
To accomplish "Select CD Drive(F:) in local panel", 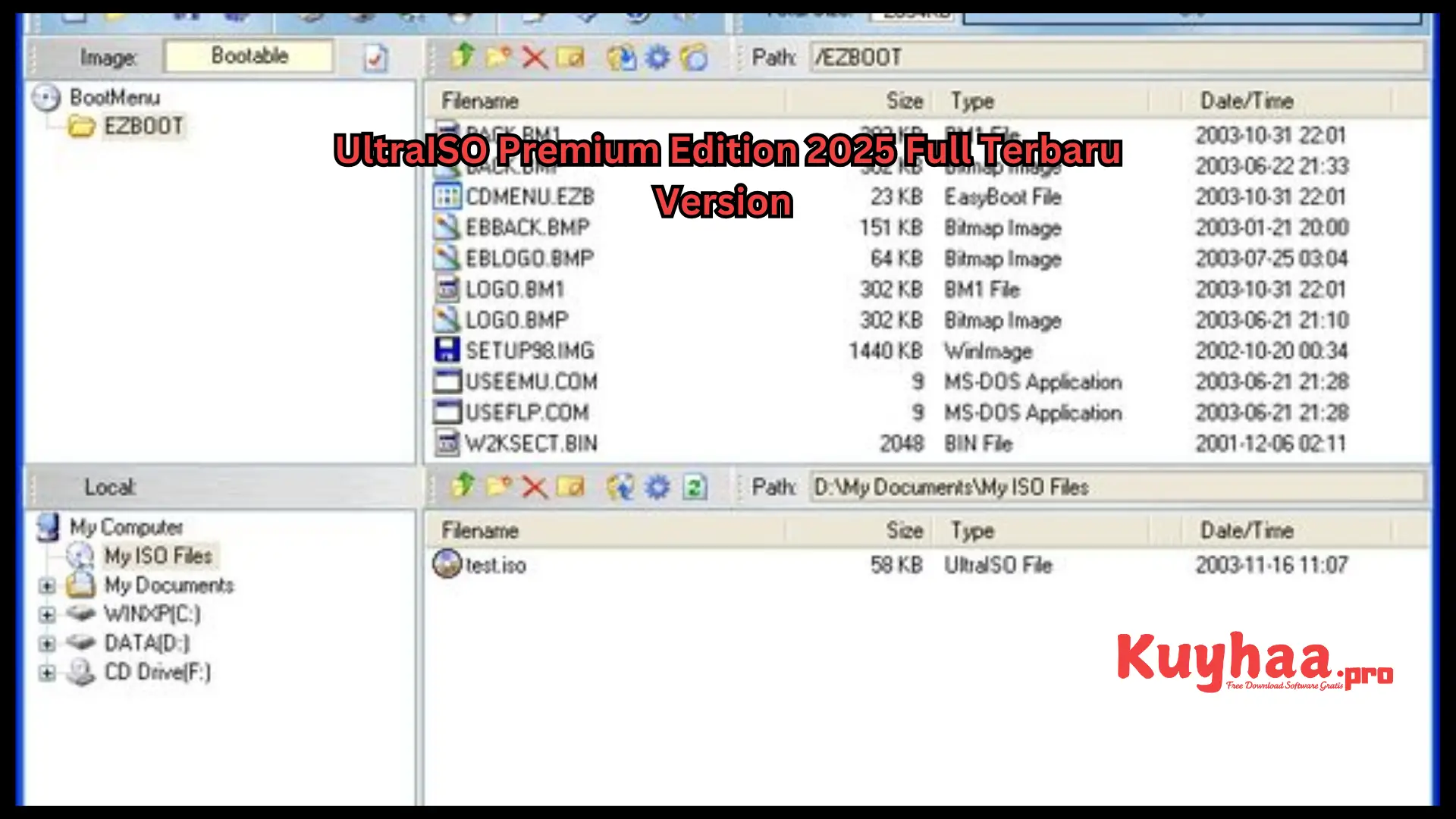I will point(155,672).
